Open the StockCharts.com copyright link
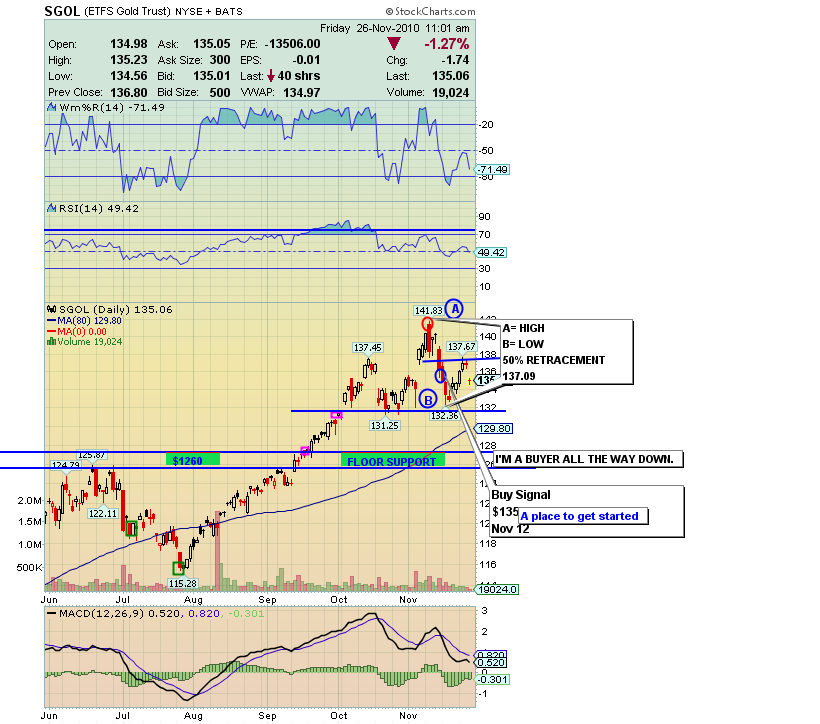This screenshot has width=820, height=724. tap(430, 11)
